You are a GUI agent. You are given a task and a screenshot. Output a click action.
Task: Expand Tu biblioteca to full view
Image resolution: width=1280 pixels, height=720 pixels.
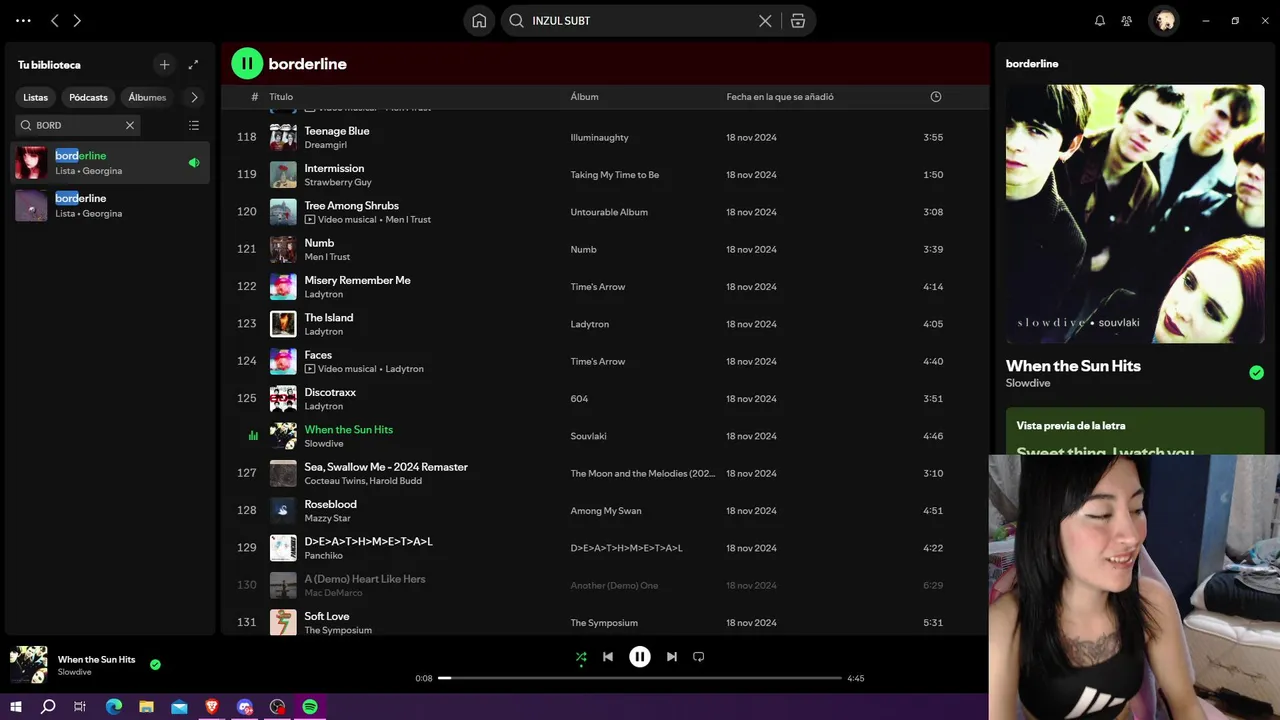pyautogui.click(x=193, y=64)
